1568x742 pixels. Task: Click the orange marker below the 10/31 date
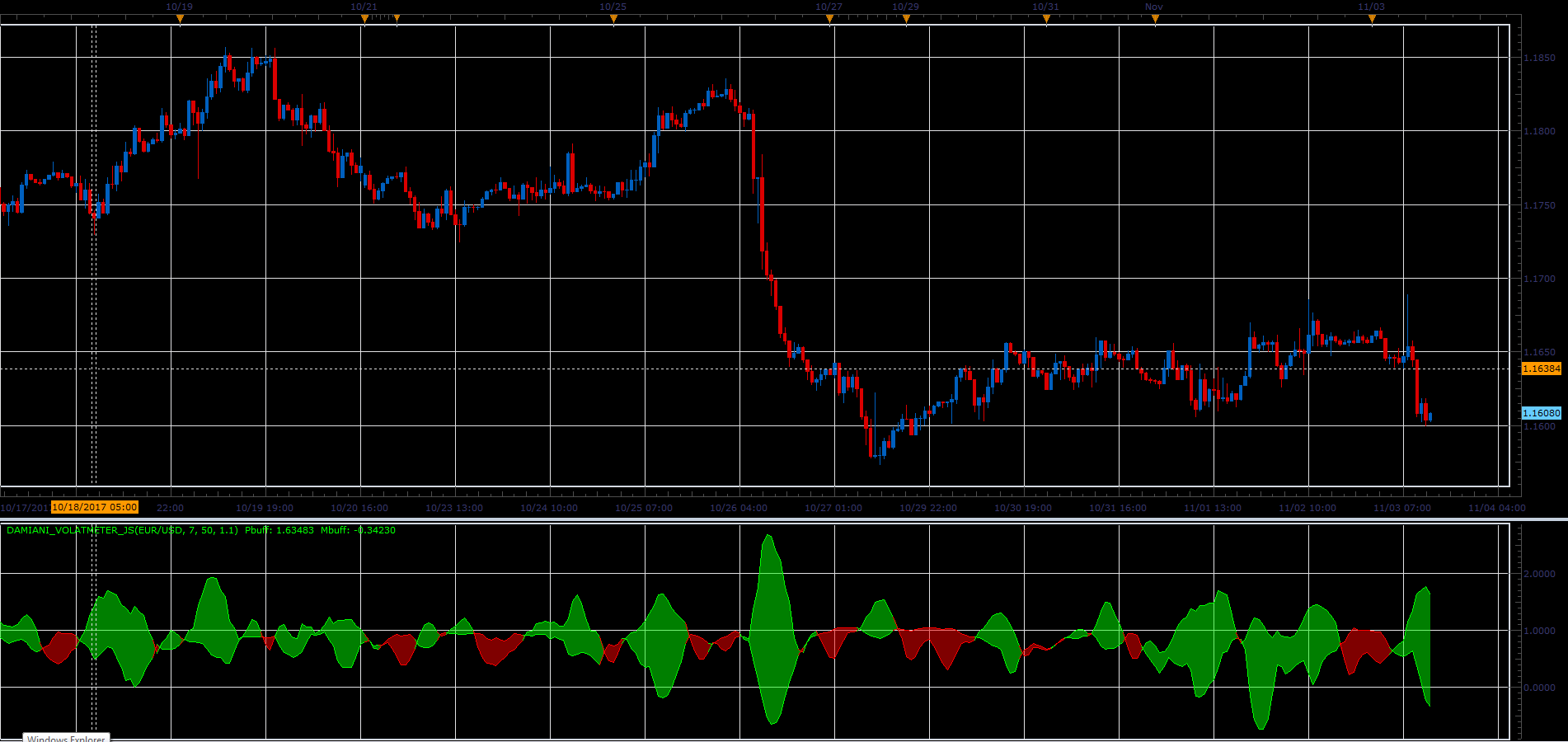click(x=1046, y=19)
